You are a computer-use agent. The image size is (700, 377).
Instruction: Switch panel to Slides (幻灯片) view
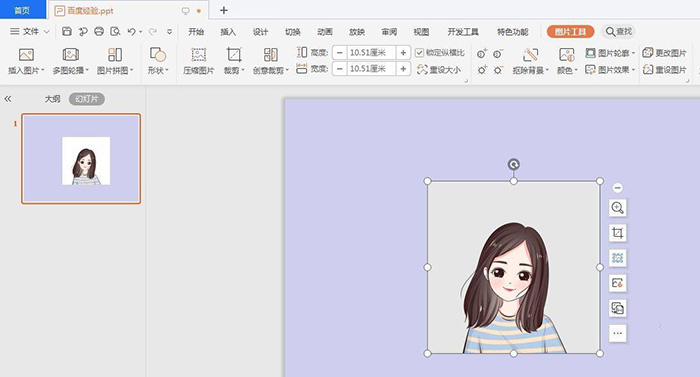point(87,99)
